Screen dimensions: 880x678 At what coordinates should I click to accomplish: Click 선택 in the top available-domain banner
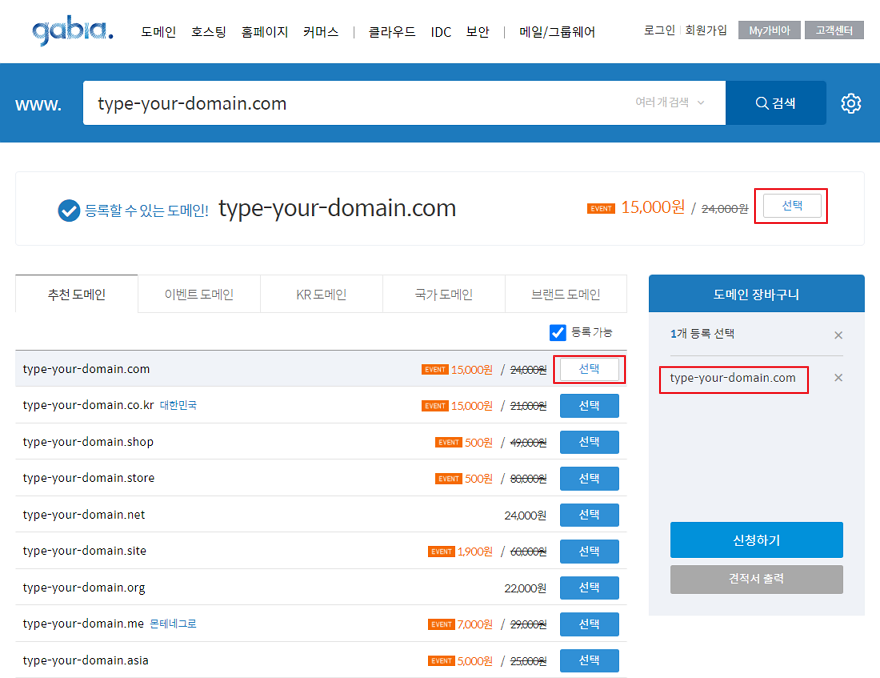point(792,205)
